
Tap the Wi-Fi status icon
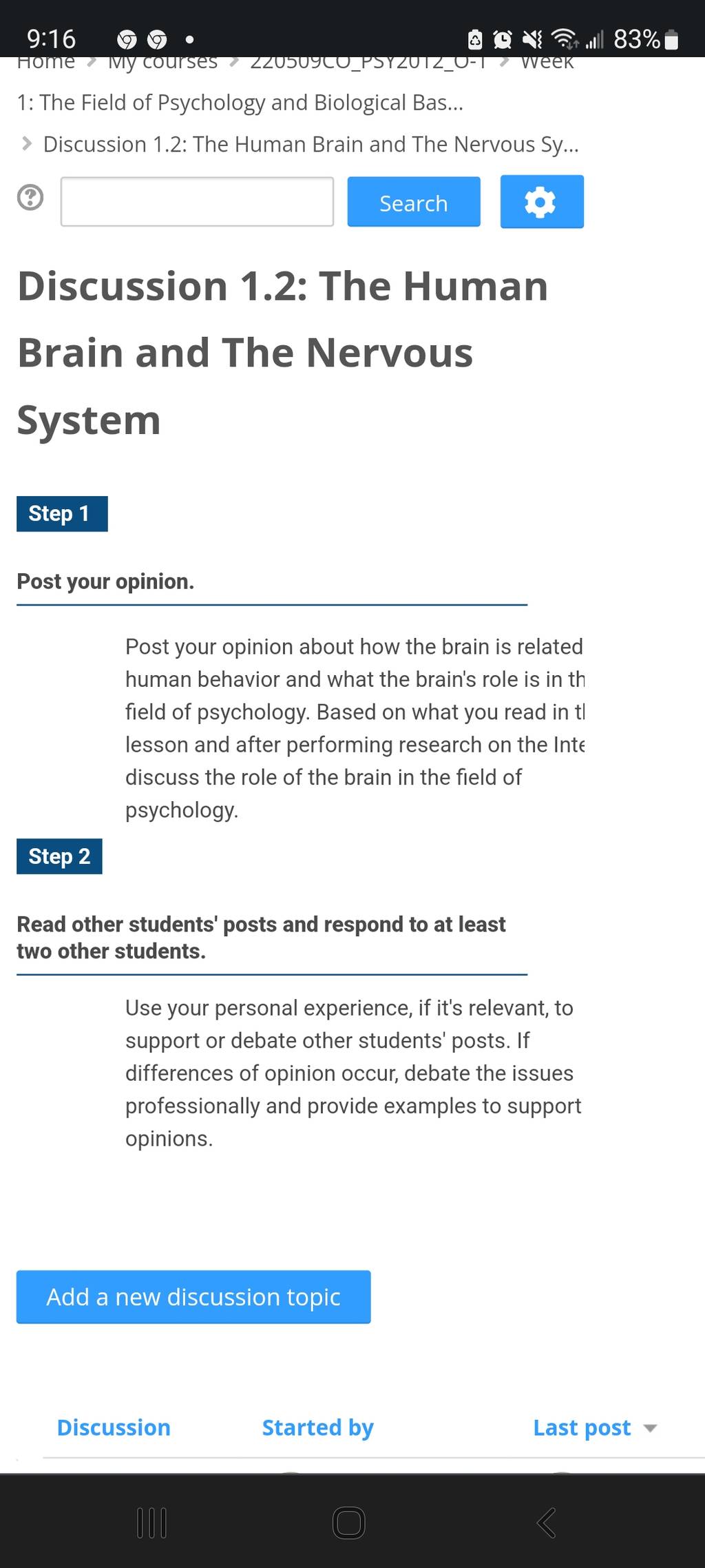[x=565, y=39]
